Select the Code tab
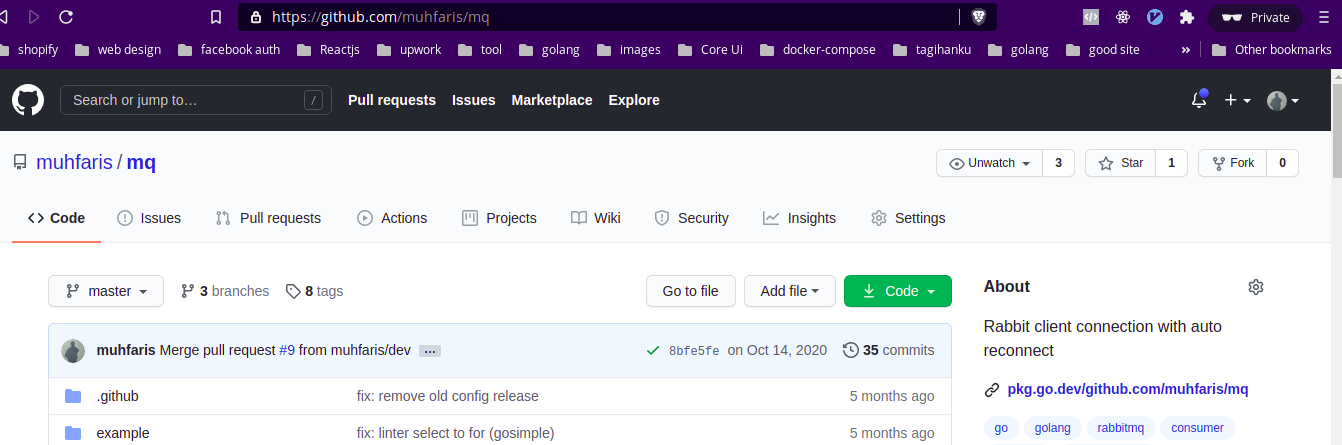 (x=57, y=218)
